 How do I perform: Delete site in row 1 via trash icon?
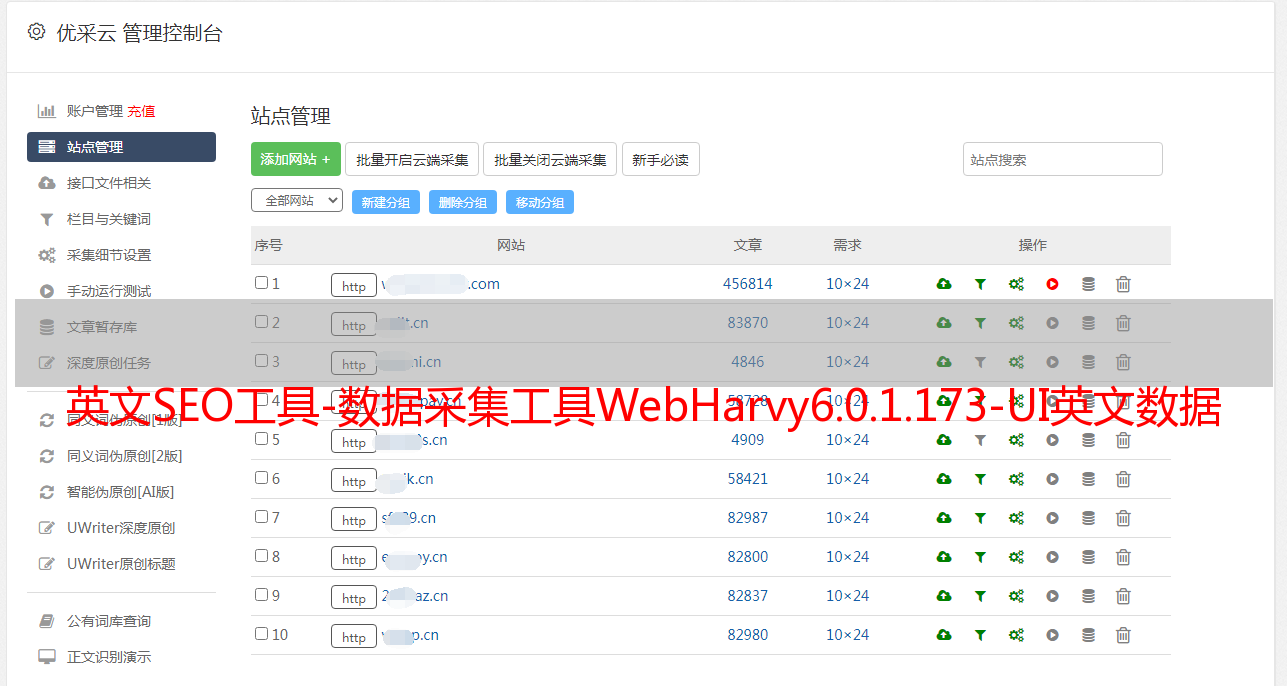click(1123, 284)
